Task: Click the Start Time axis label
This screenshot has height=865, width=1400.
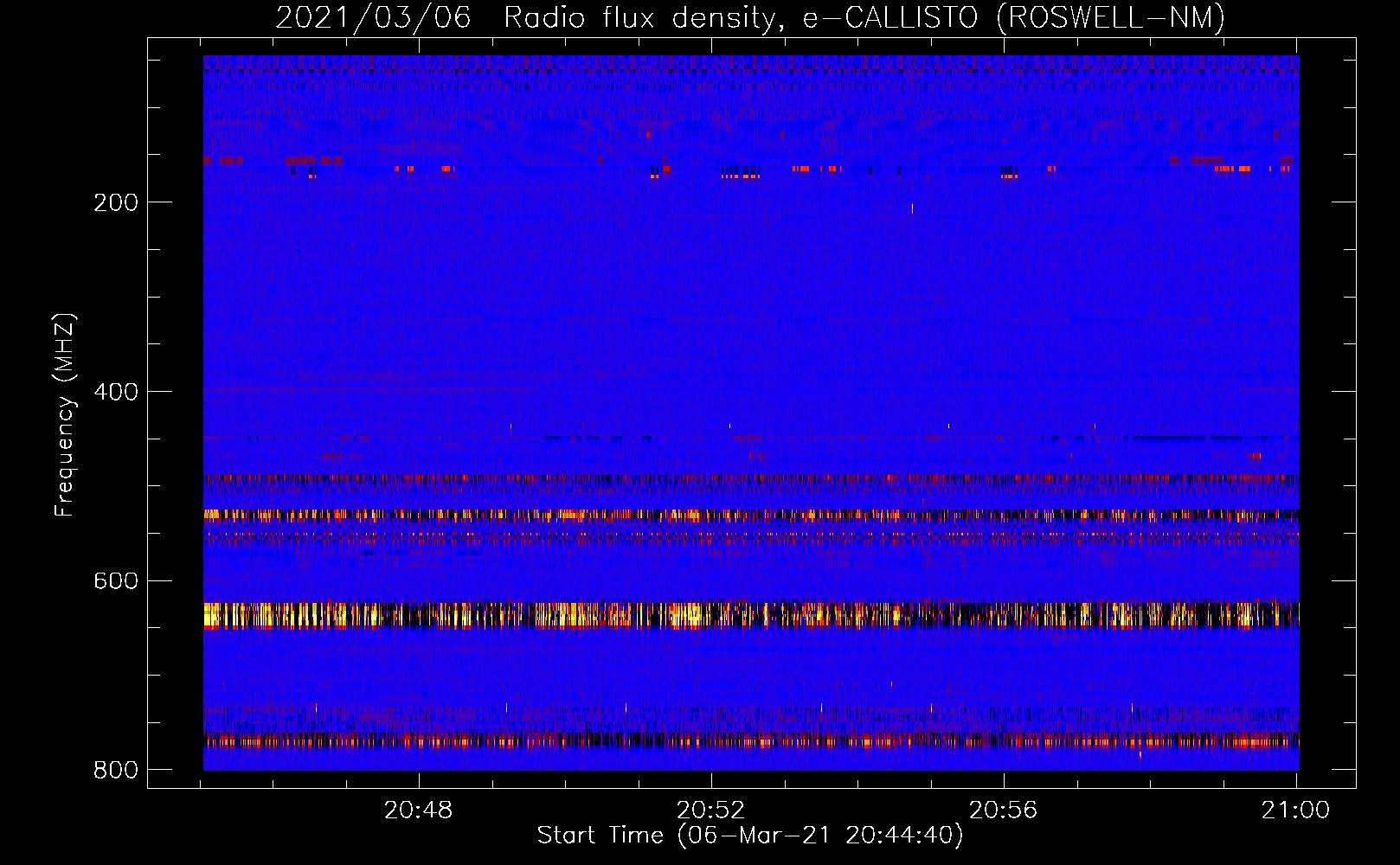Action: pos(750,836)
